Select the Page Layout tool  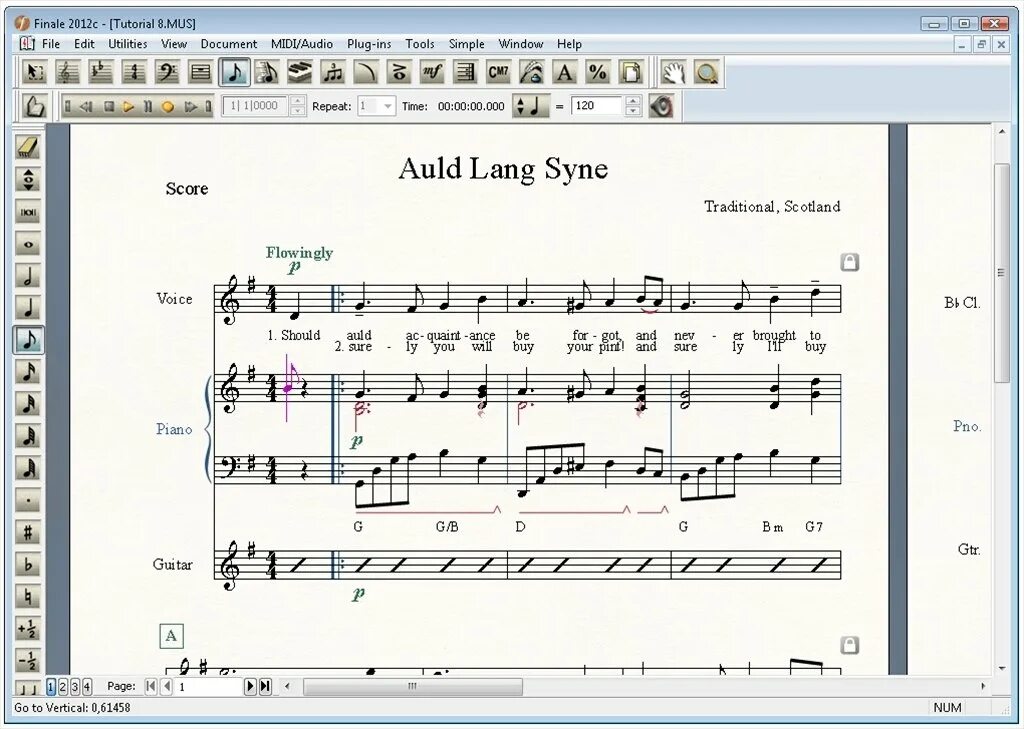point(632,72)
